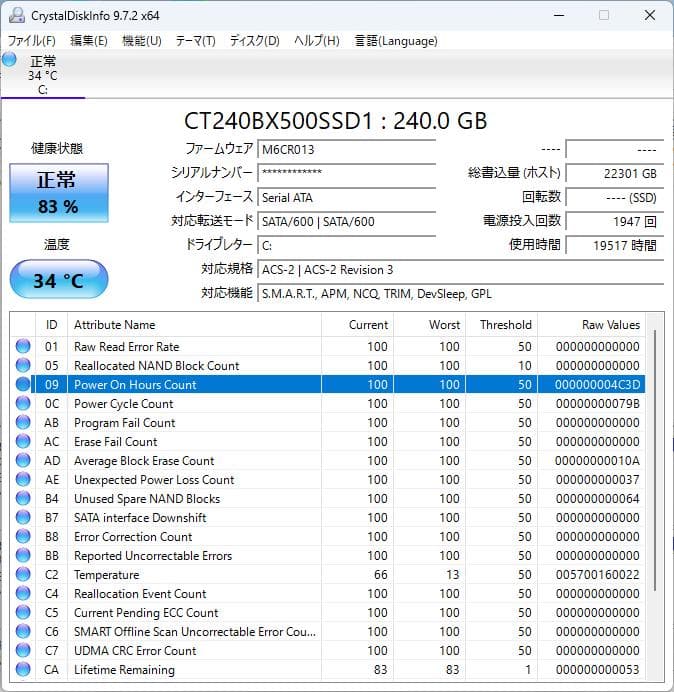The height and width of the screenshot is (692, 674).
Task: Click the Serial ATA interface field
Action: [346, 197]
